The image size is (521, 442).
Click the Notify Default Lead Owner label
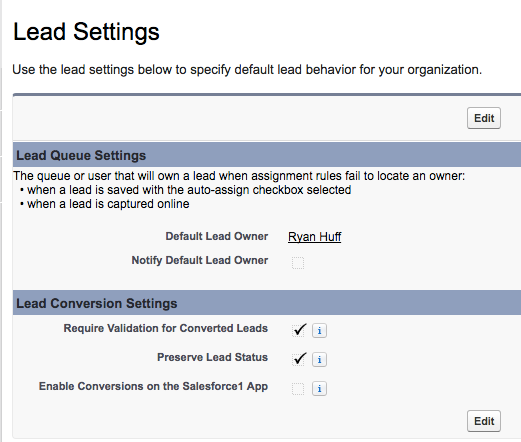(200, 260)
